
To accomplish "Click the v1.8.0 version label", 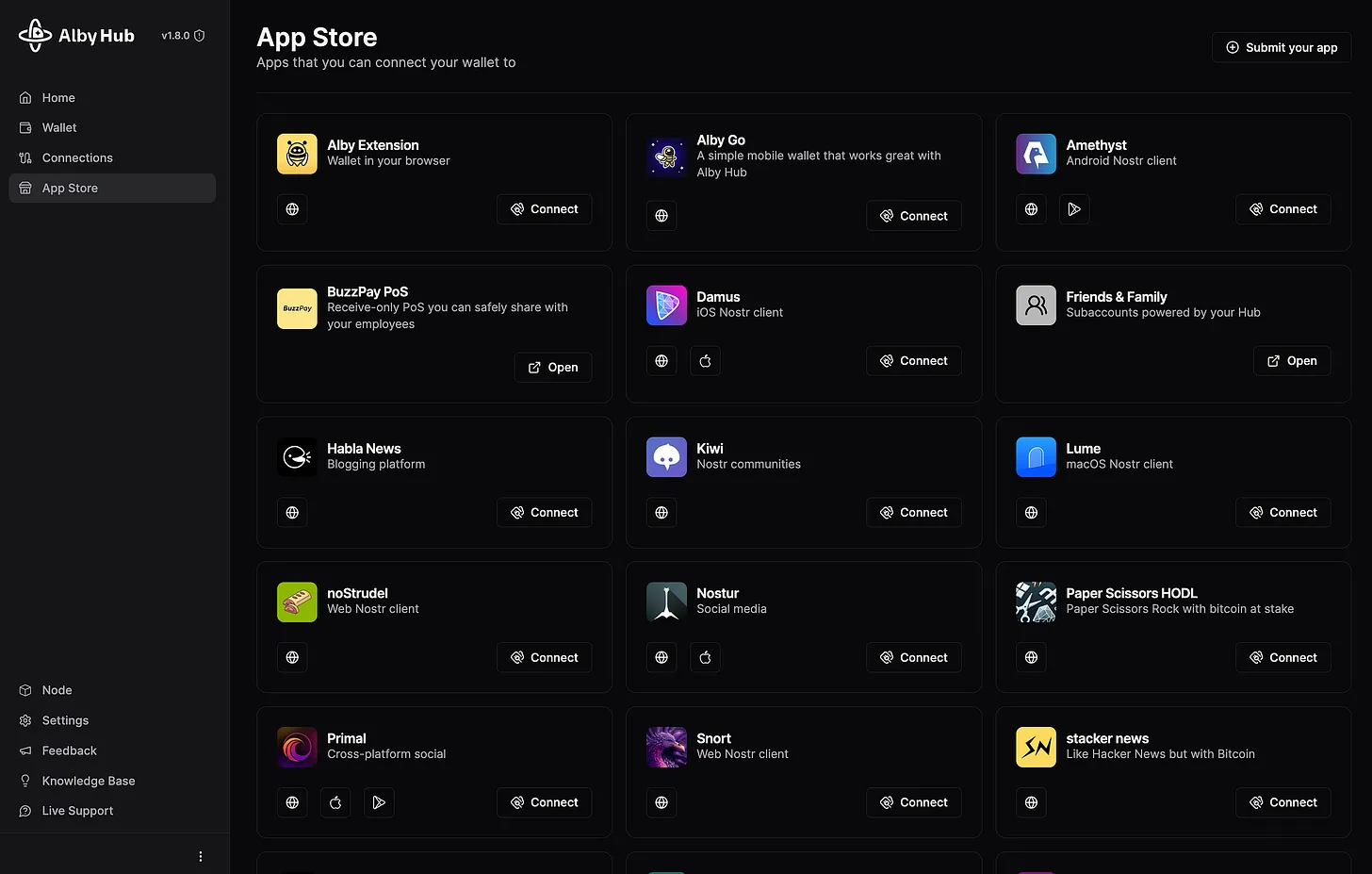I will point(175,36).
